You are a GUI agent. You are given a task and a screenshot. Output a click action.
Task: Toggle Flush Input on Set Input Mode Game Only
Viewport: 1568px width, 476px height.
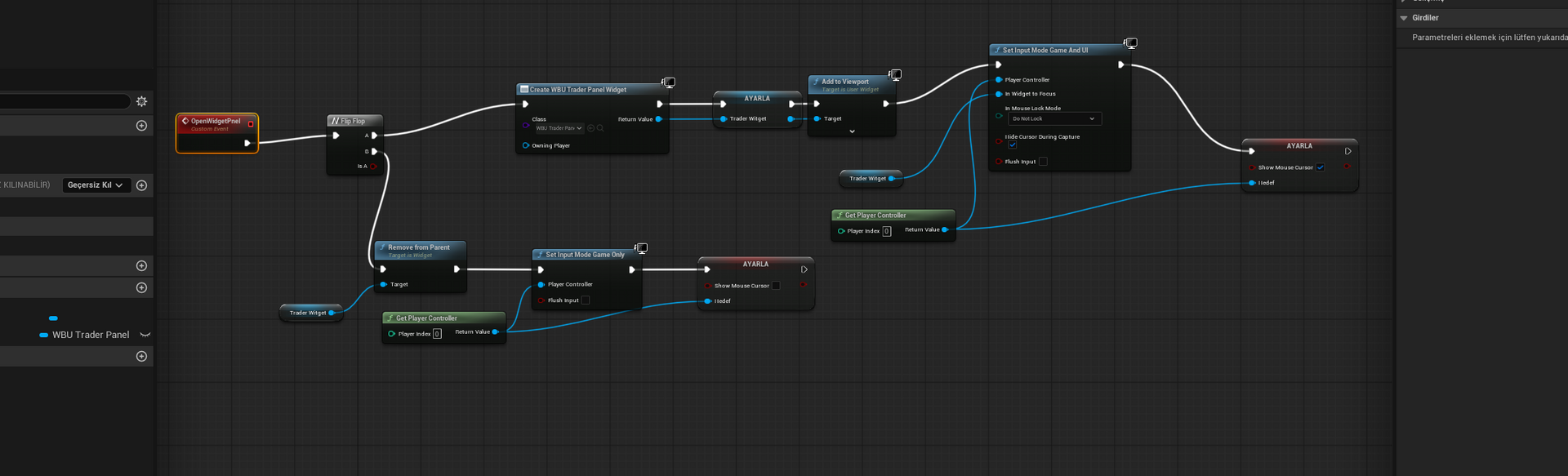tap(585, 300)
